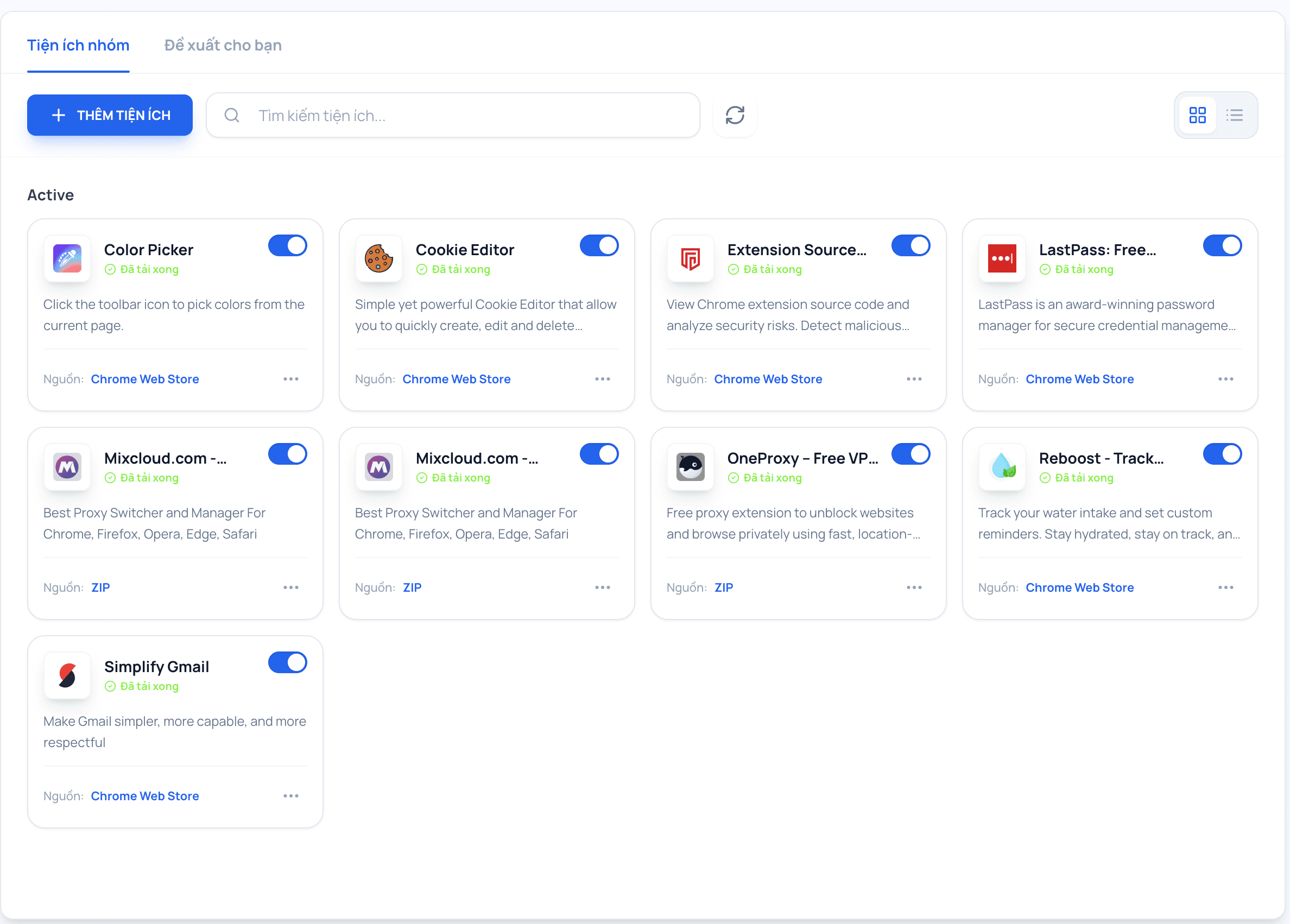Open Chrome Web Store link for Reboost
Screen dimensions: 1290x924
[x=1080, y=588]
